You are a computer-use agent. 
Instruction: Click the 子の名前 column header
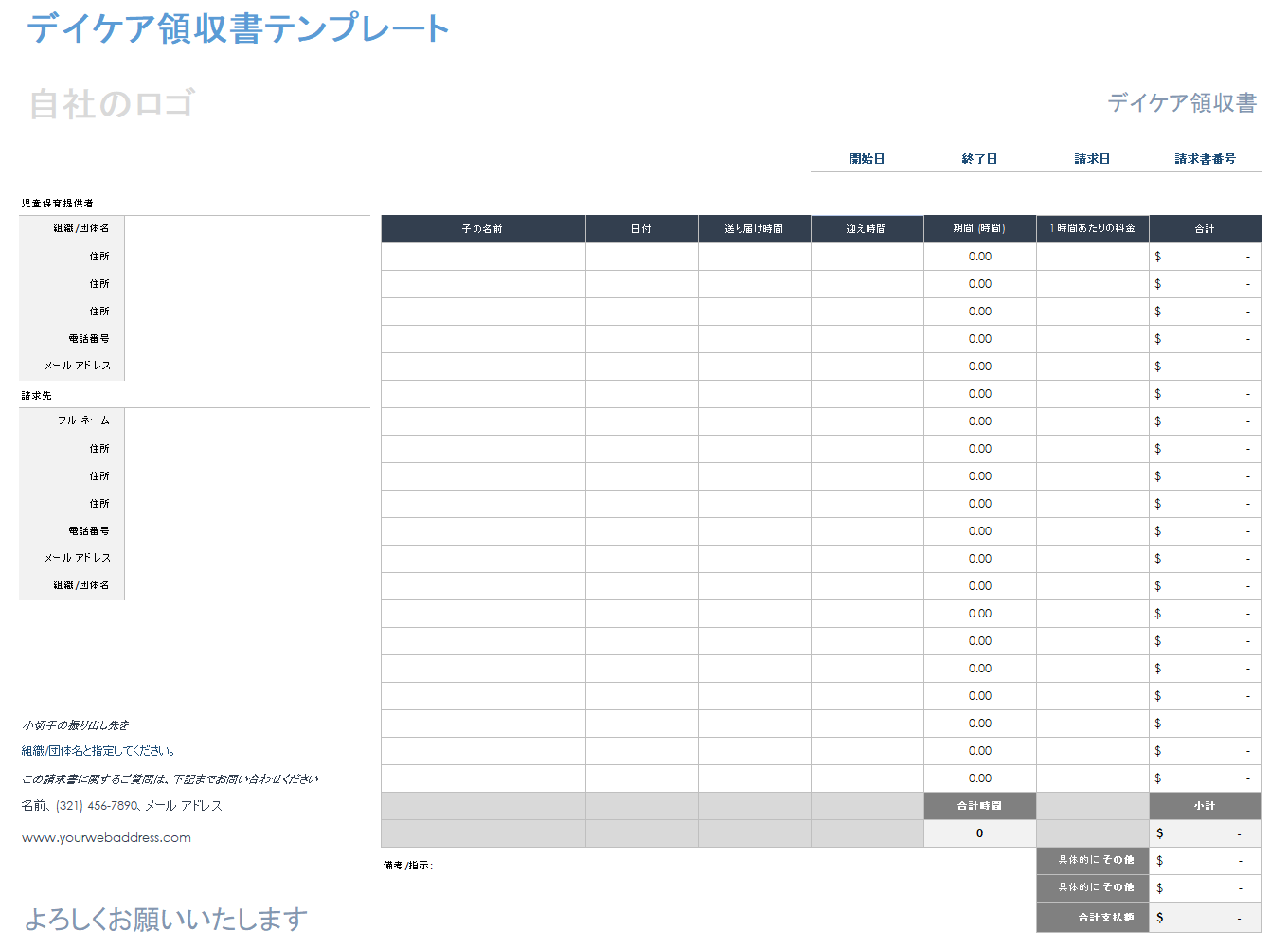click(x=483, y=229)
